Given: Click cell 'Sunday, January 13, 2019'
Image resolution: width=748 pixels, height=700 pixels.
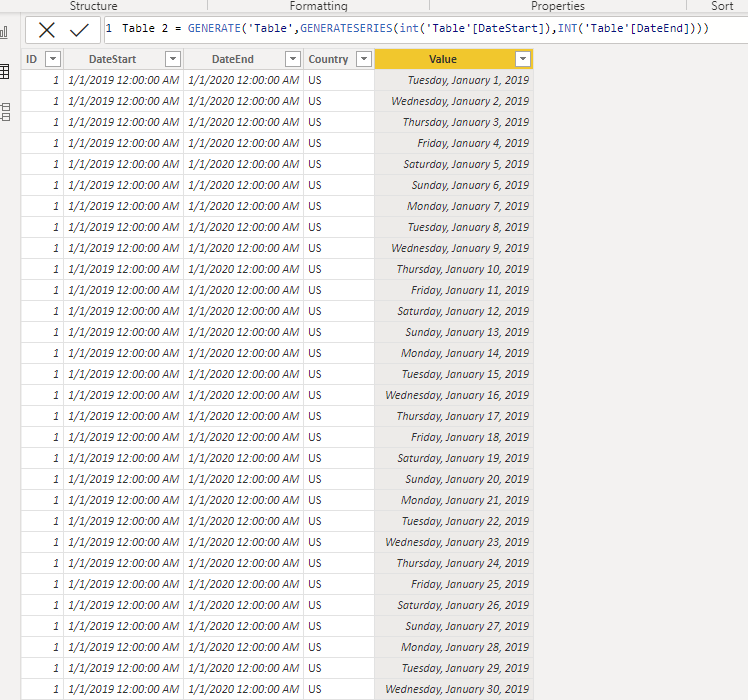Looking at the screenshot, I should tap(454, 332).
